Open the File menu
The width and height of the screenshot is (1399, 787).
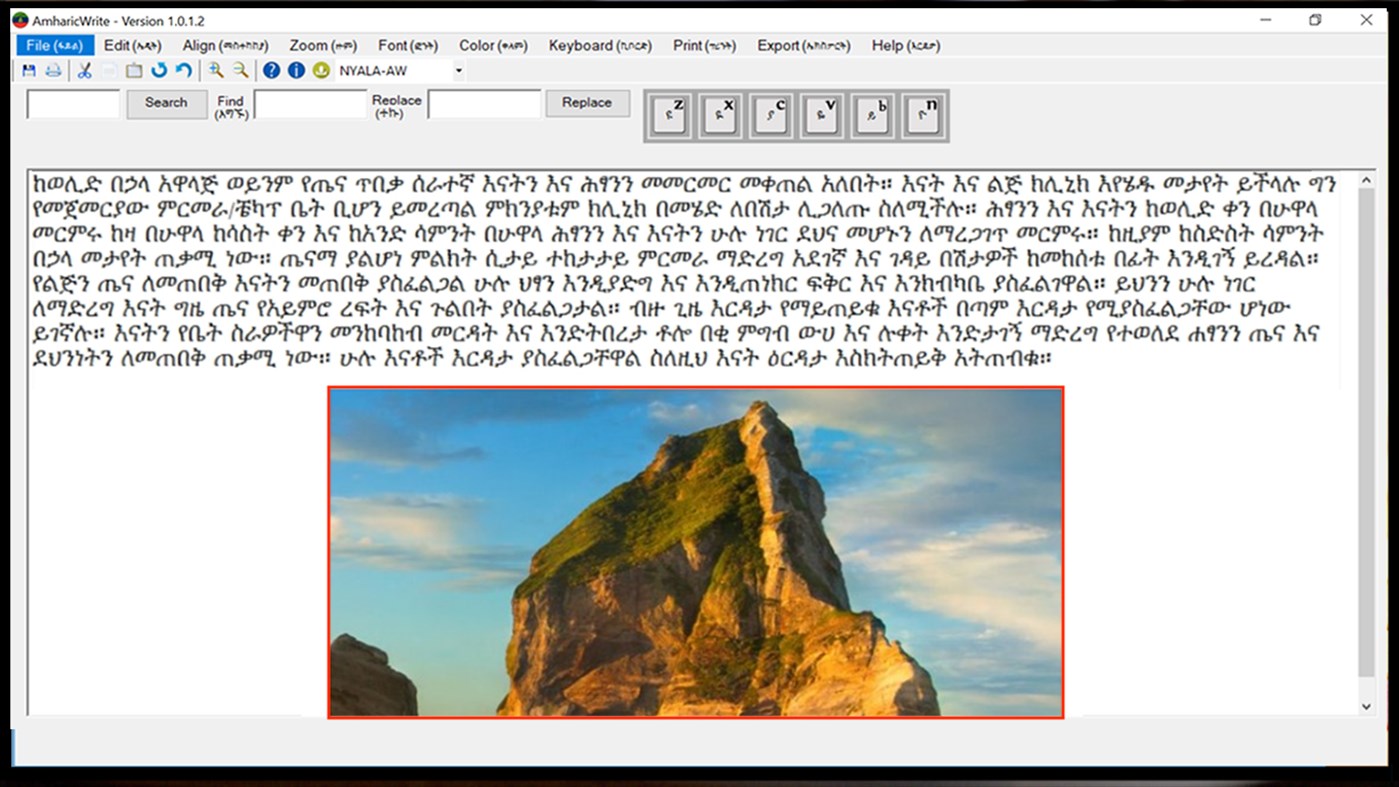pyautogui.click(x=53, y=44)
